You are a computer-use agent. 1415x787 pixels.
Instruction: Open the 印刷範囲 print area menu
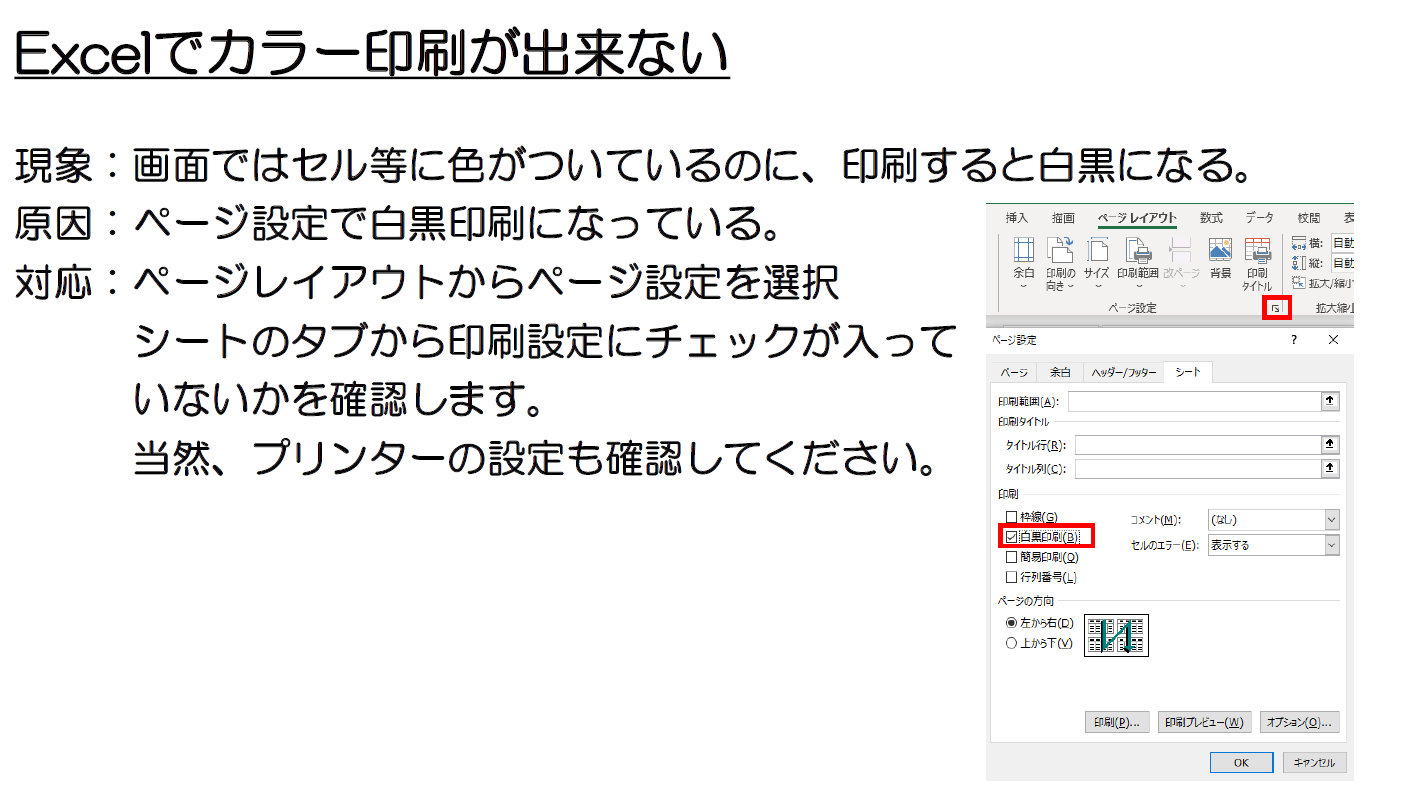[x=1138, y=264]
